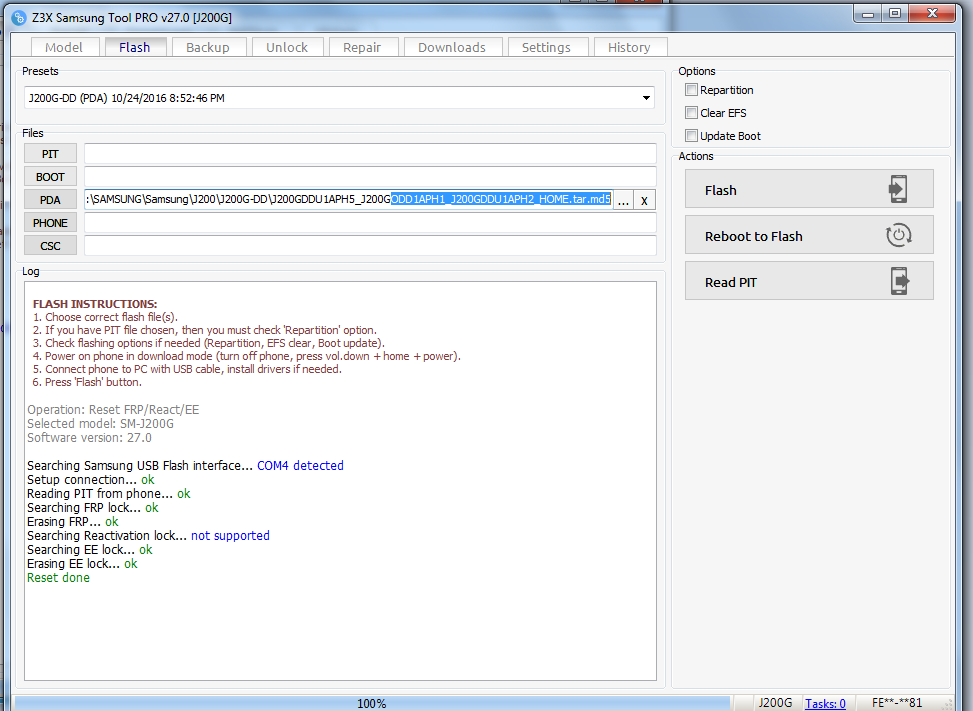Switch to the Model tab
This screenshot has width=973, height=711.
coord(65,47)
